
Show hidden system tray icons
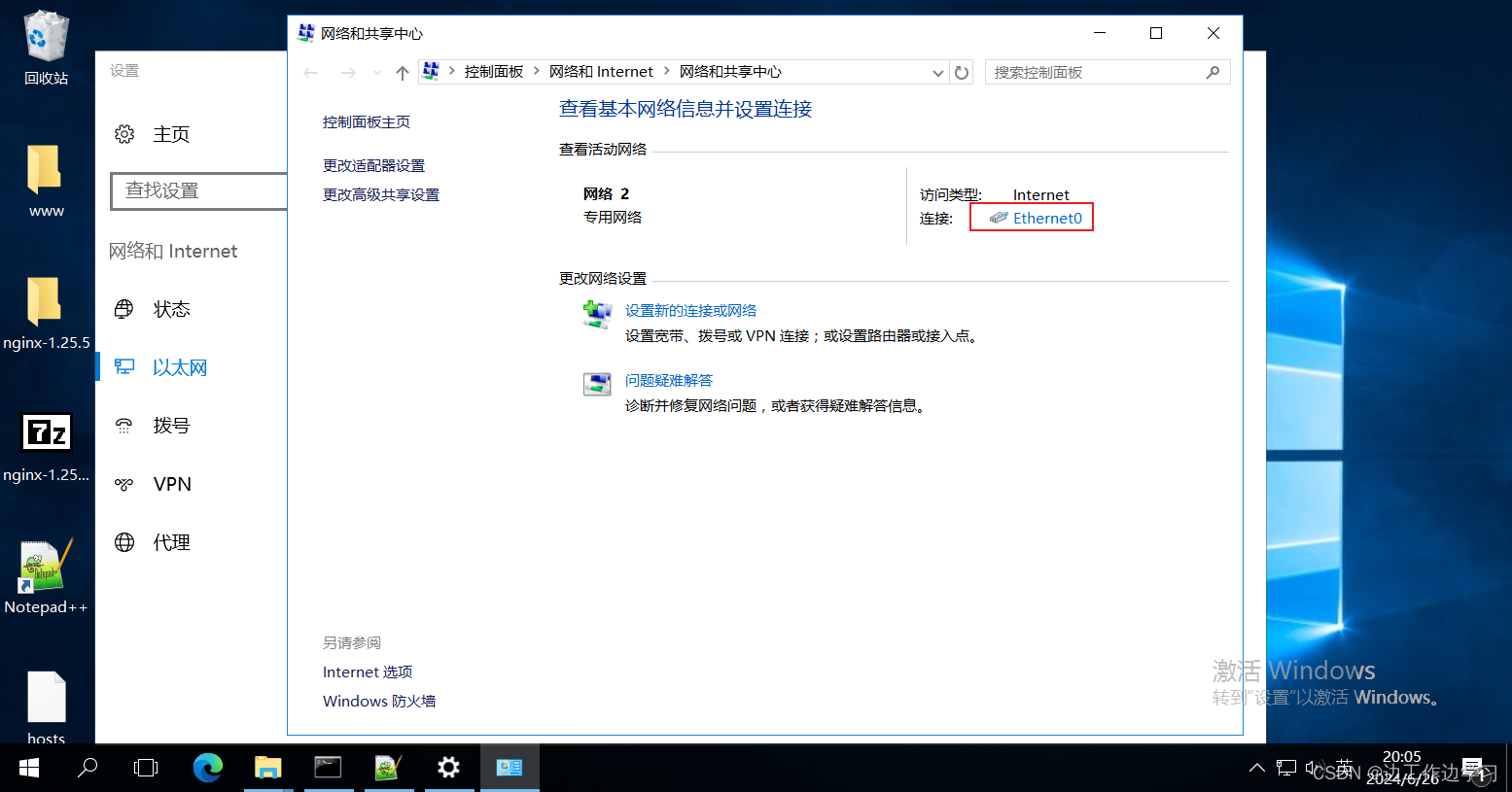coord(1257,768)
